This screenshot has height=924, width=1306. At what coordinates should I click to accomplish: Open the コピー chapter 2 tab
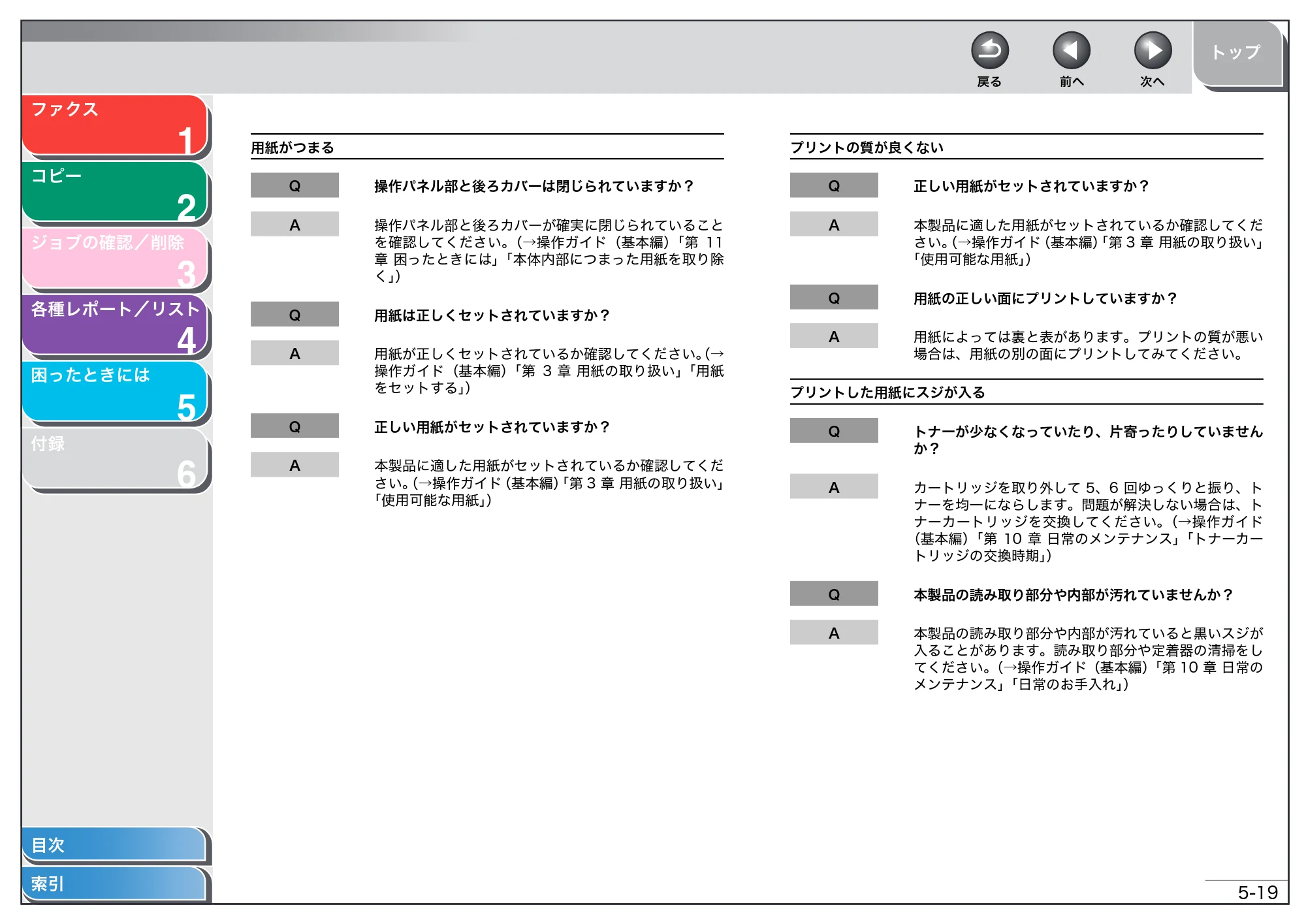pos(114,192)
